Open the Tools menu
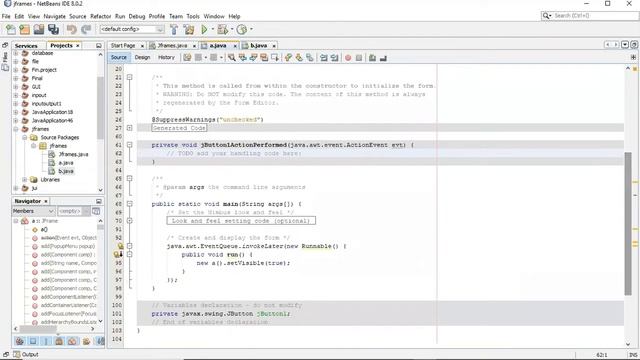The height and width of the screenshot is (360, 640). coord(193,16)
